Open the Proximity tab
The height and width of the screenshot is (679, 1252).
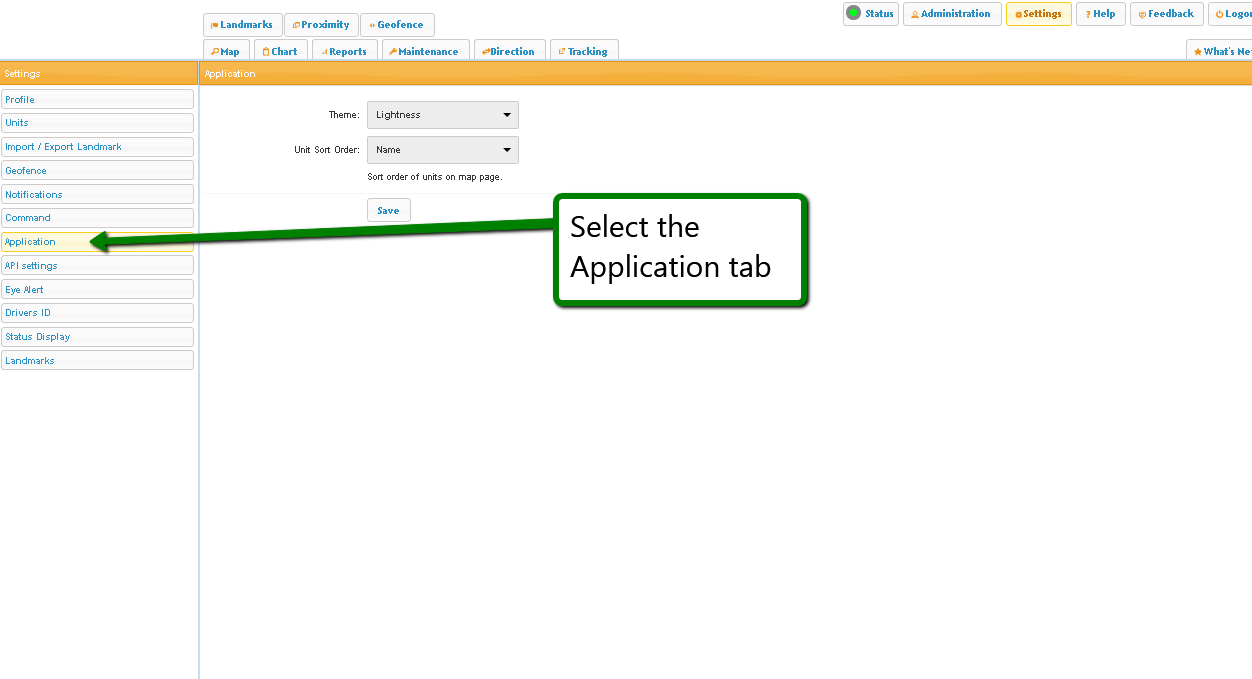click(x=321, y=25)
